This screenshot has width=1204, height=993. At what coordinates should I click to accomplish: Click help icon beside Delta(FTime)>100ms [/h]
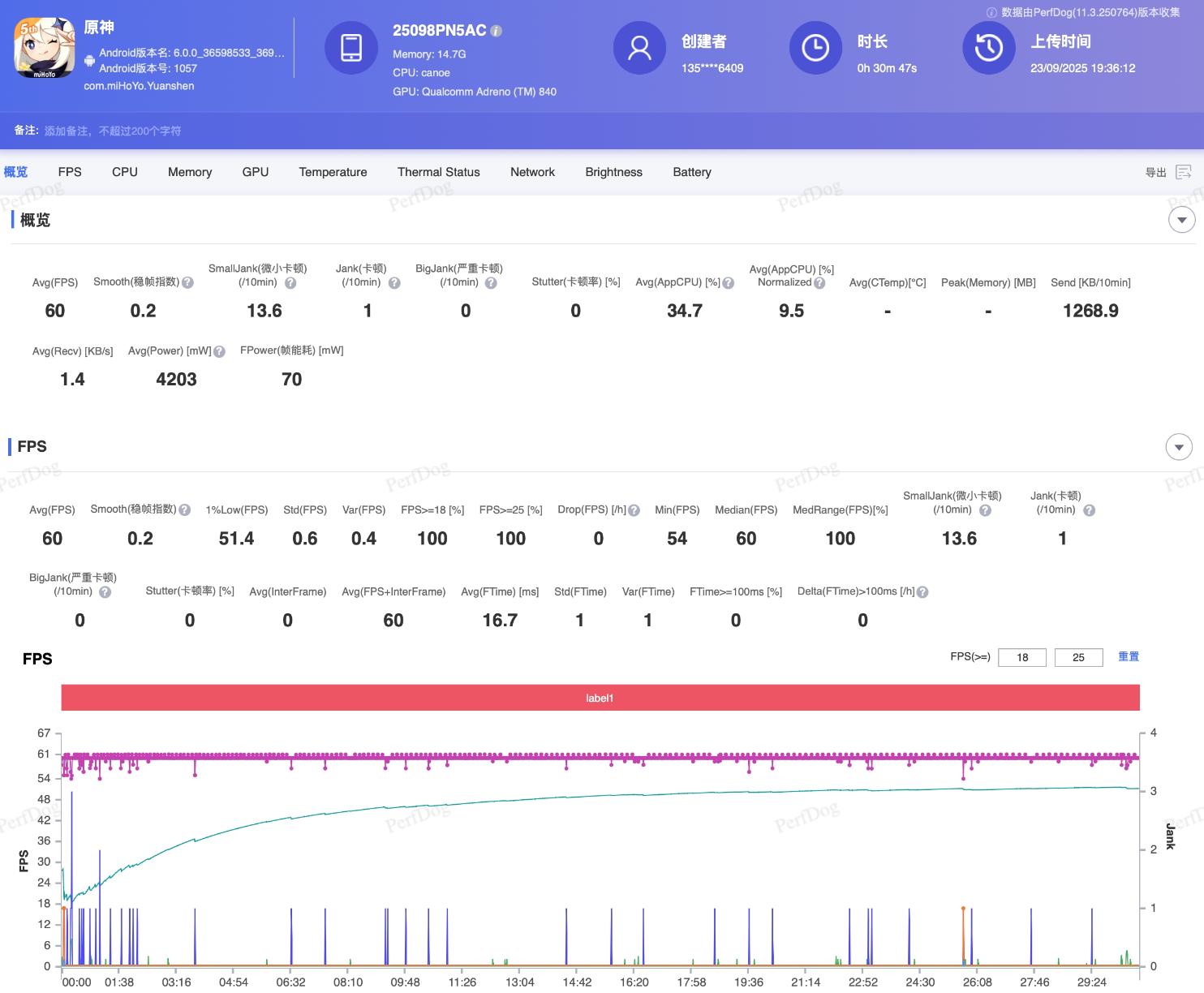[x=922, y=592]
